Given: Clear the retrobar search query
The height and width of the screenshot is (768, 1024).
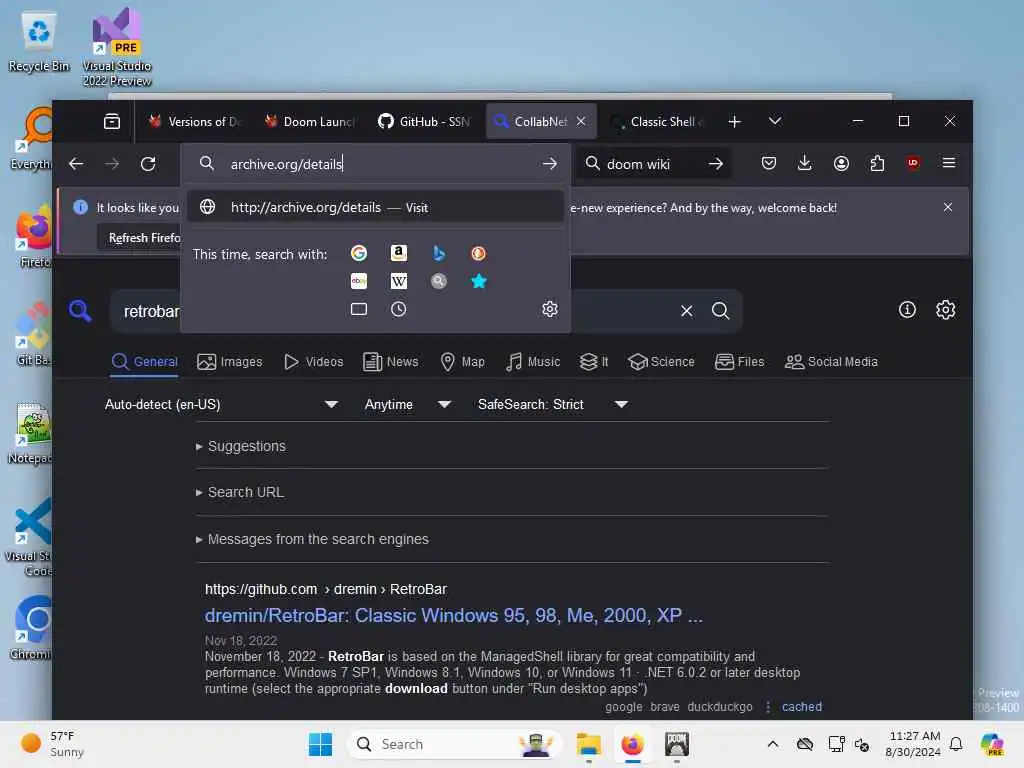Looking at the screenshot, I should point(686,311).
